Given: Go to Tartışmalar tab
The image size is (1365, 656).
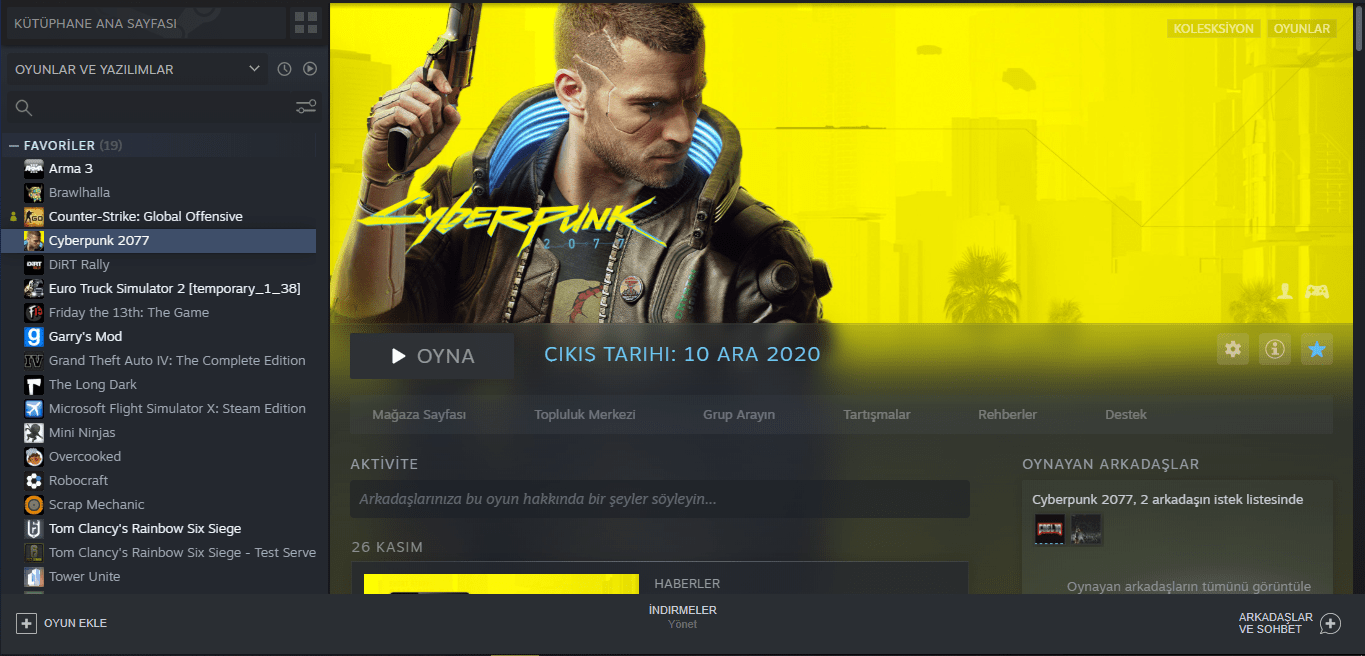Looking at the screenshot, I should pos(877,414).
